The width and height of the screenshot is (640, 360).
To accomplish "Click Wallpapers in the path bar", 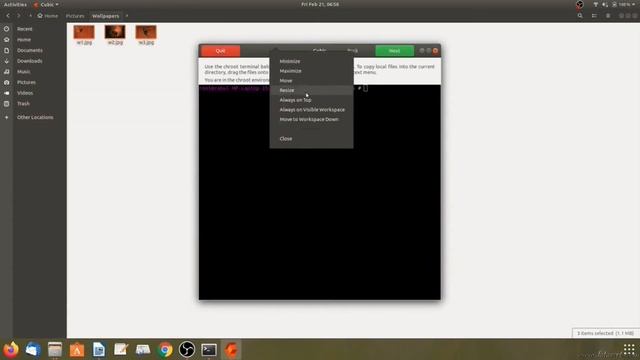I will pyautogui.click(x=105, y=16).
